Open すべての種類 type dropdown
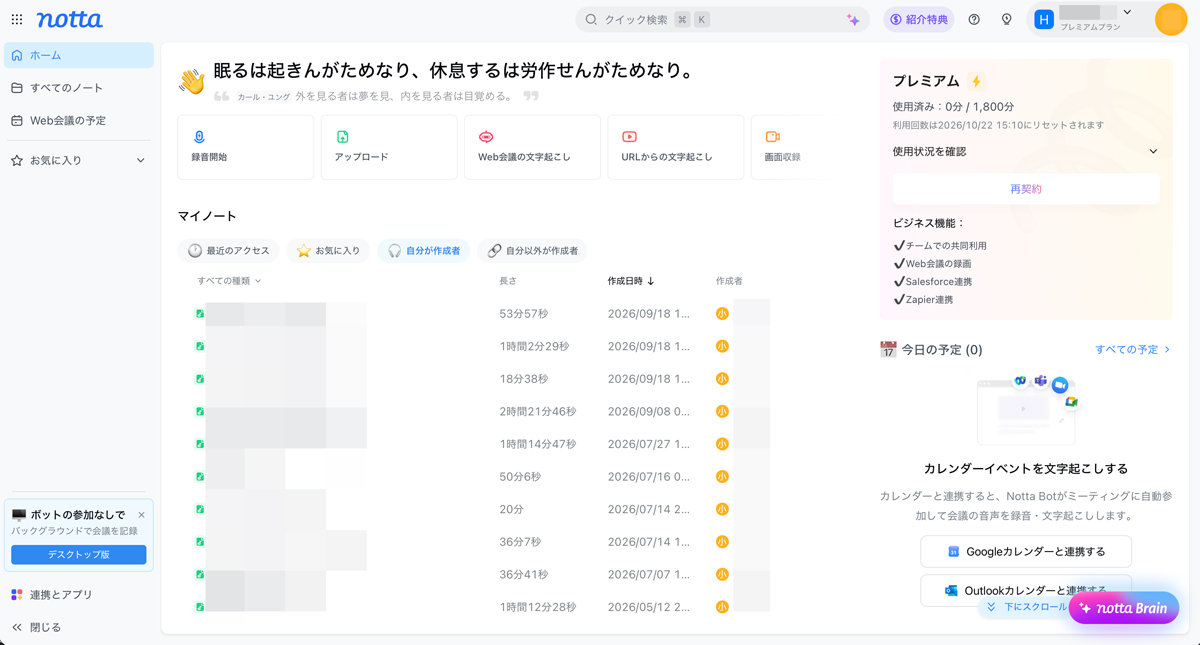 [x=229, y=281]
